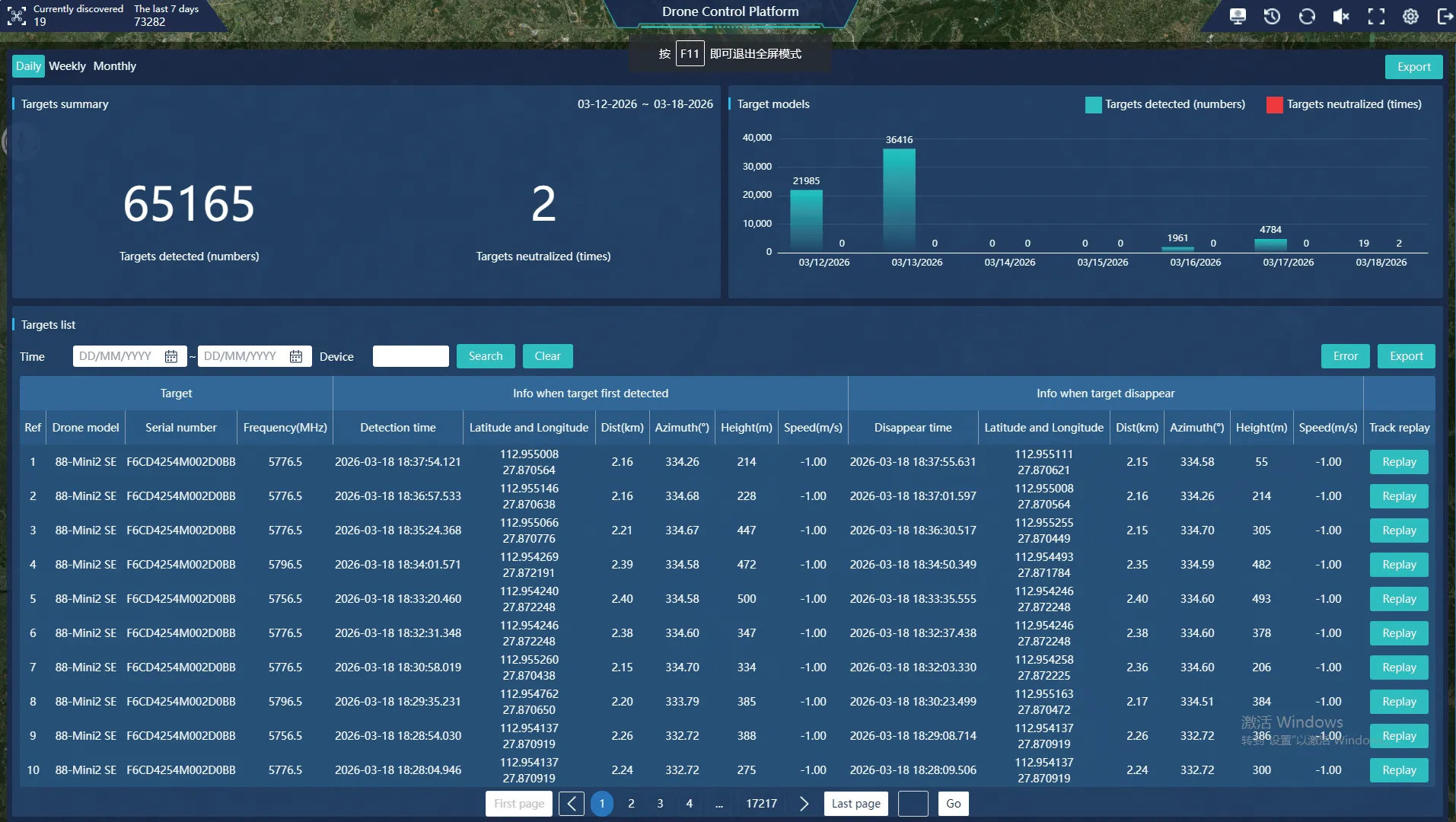1456x822 pixels.
Task: Go to next page using right chevron
Action: [x=804, y=804]
